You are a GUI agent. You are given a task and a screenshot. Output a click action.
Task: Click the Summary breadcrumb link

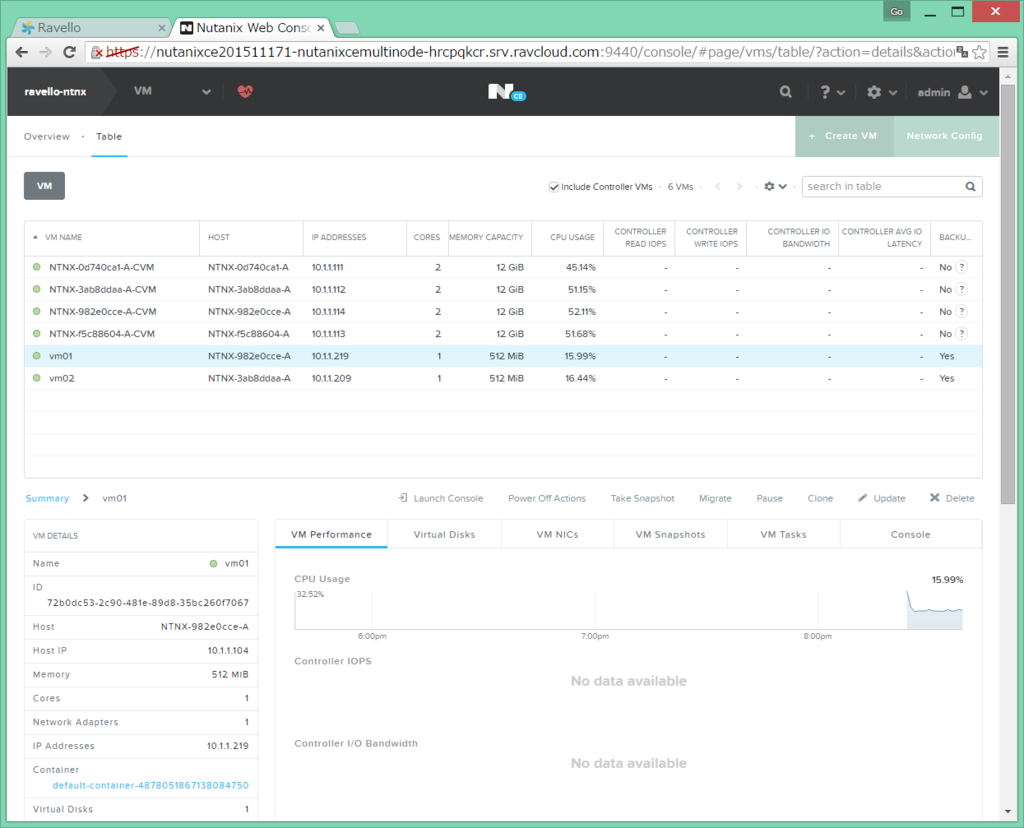[47, 498]
